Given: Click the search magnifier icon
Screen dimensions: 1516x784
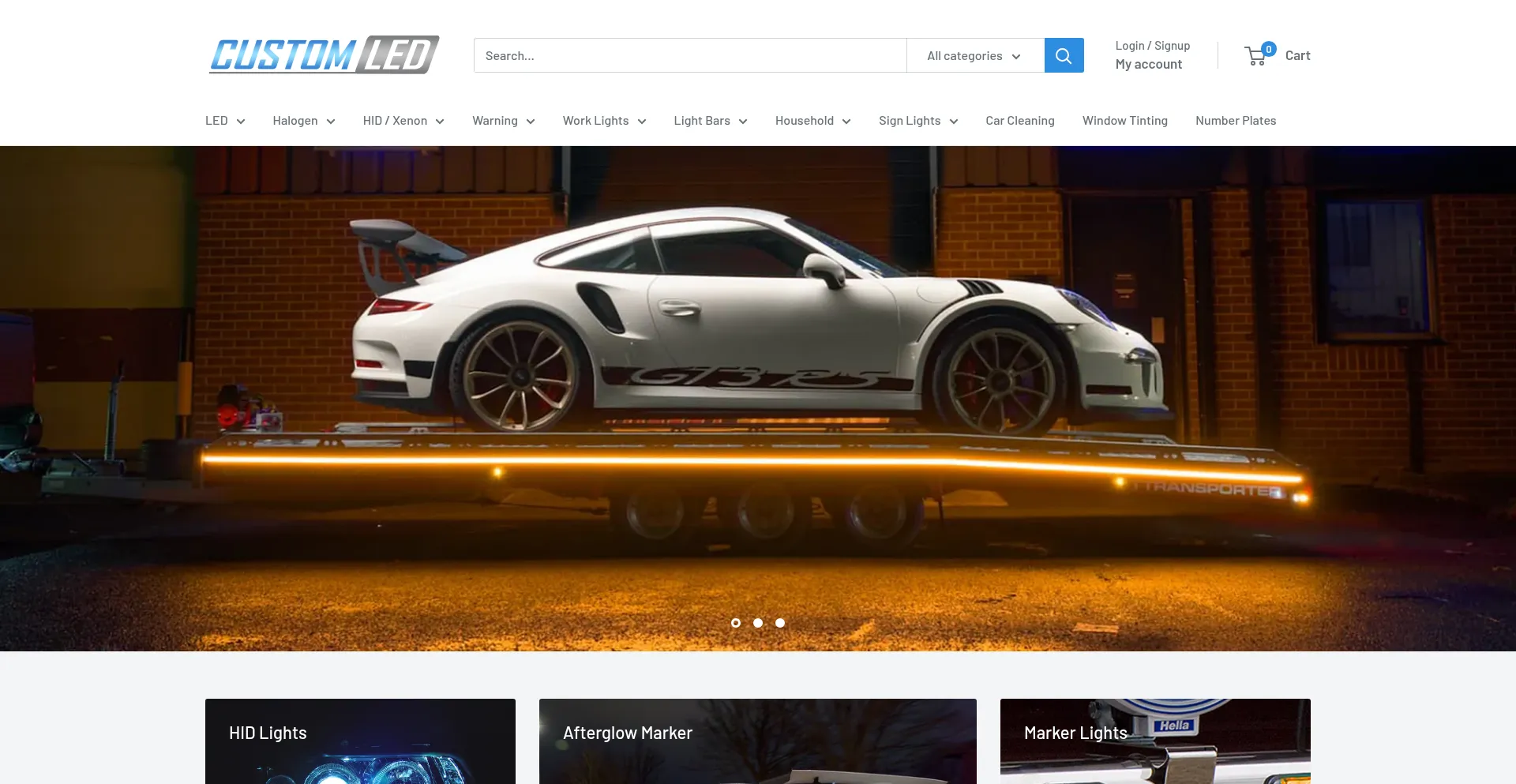Looking at the screenshot, I should tap(1064, 55).
